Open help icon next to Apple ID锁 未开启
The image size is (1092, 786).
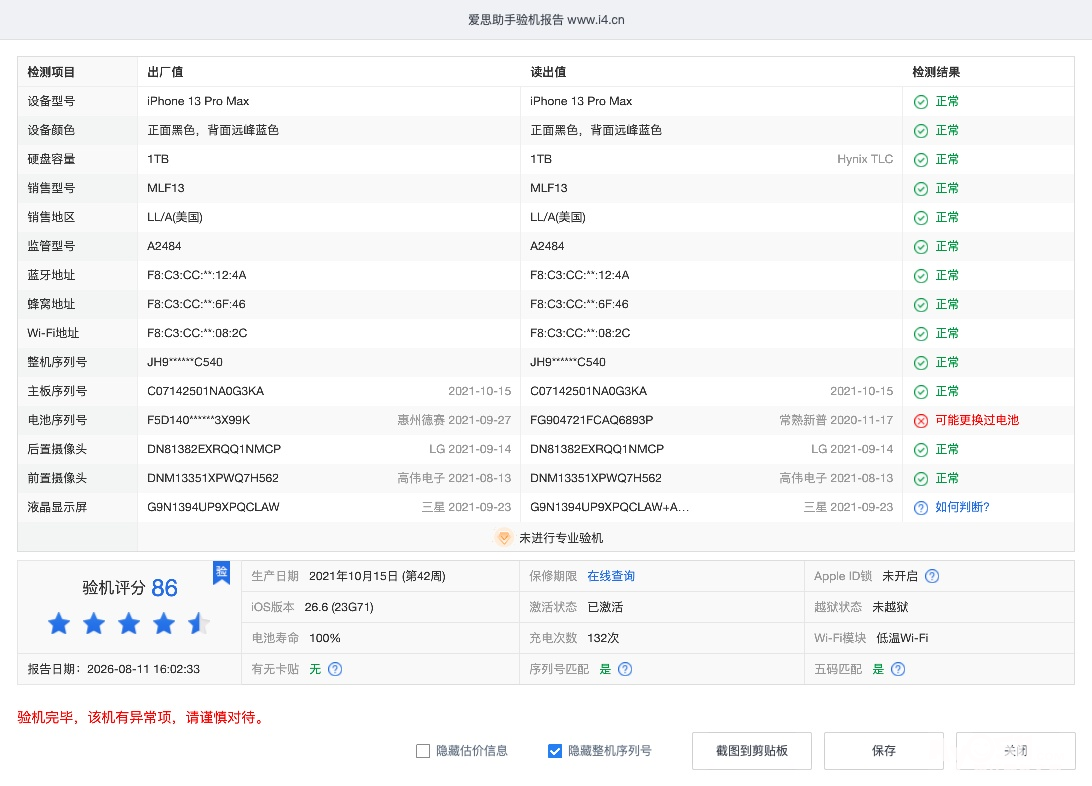click(932, 576)
